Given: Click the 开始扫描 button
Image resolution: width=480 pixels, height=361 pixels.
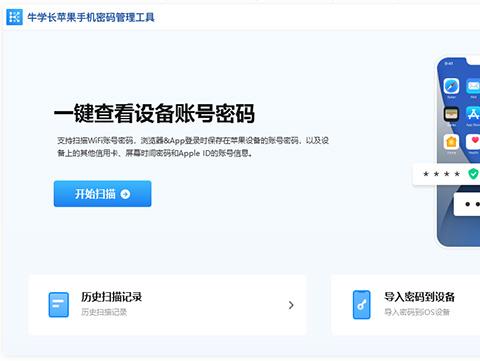Looking at the screenshot, I should click(x=102, y=194).
